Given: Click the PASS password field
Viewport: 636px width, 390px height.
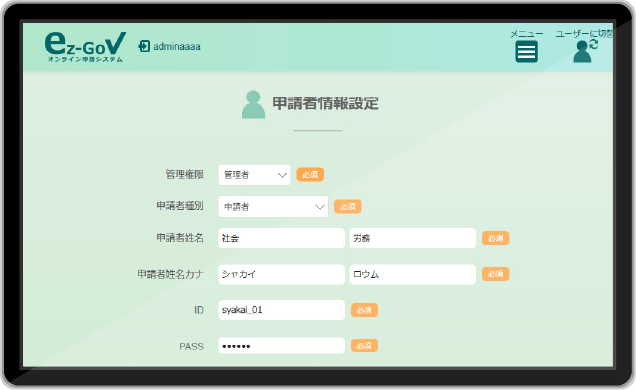Looking at the screenshot, I should 281,345.
